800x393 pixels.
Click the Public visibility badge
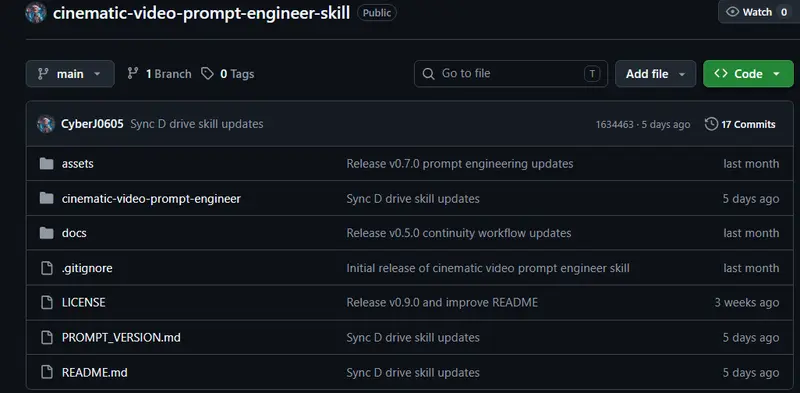(377, 13)
